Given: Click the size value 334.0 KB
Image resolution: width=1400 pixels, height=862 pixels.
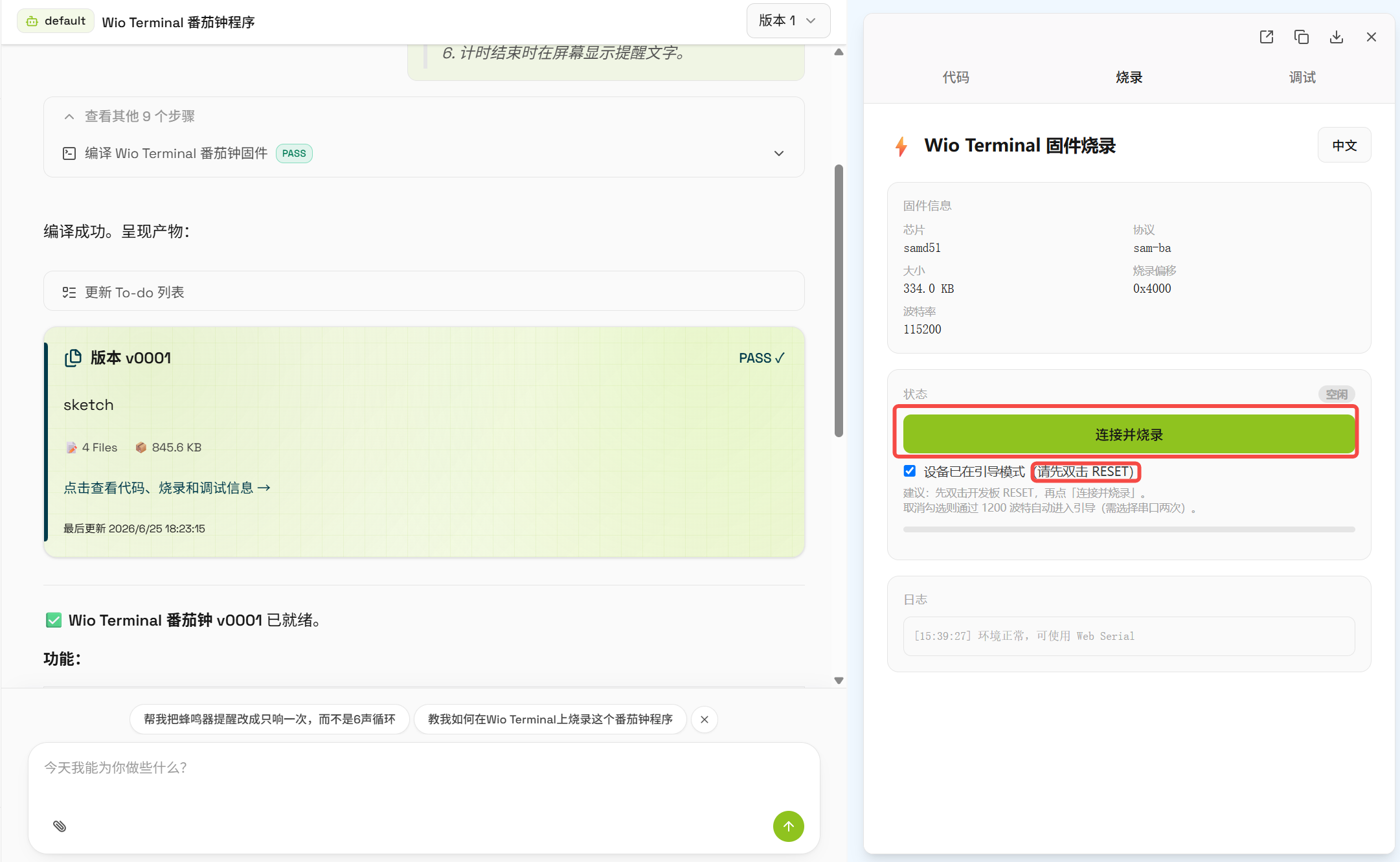Looking at the screenshot, I should click(929, 289).
